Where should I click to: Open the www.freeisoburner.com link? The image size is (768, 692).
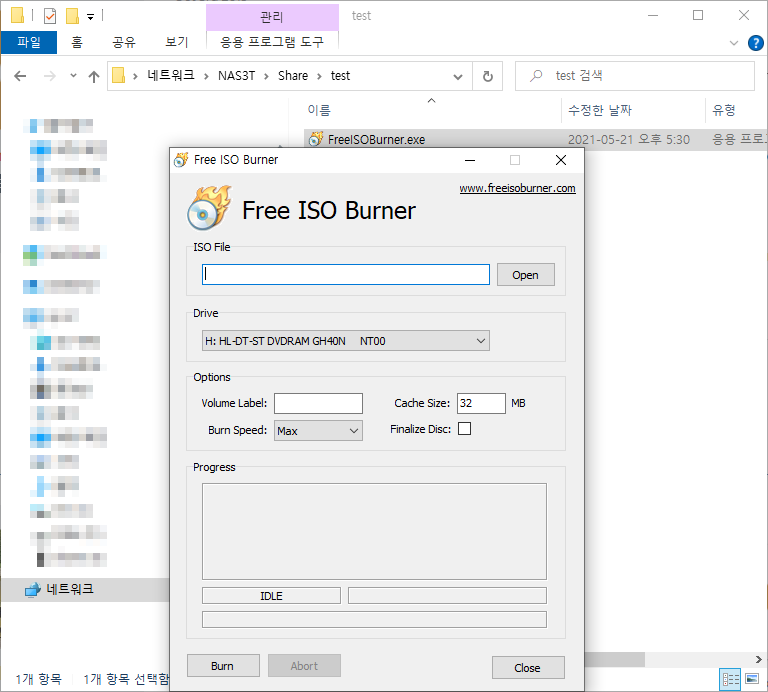point(517,188)
